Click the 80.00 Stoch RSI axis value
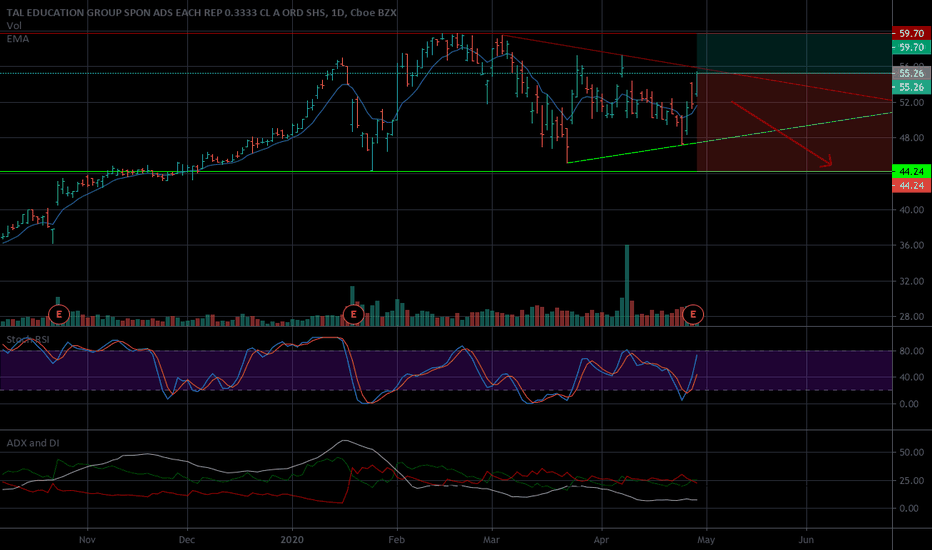The height and width of the screenshot is (550, 932). click(912, 351)
